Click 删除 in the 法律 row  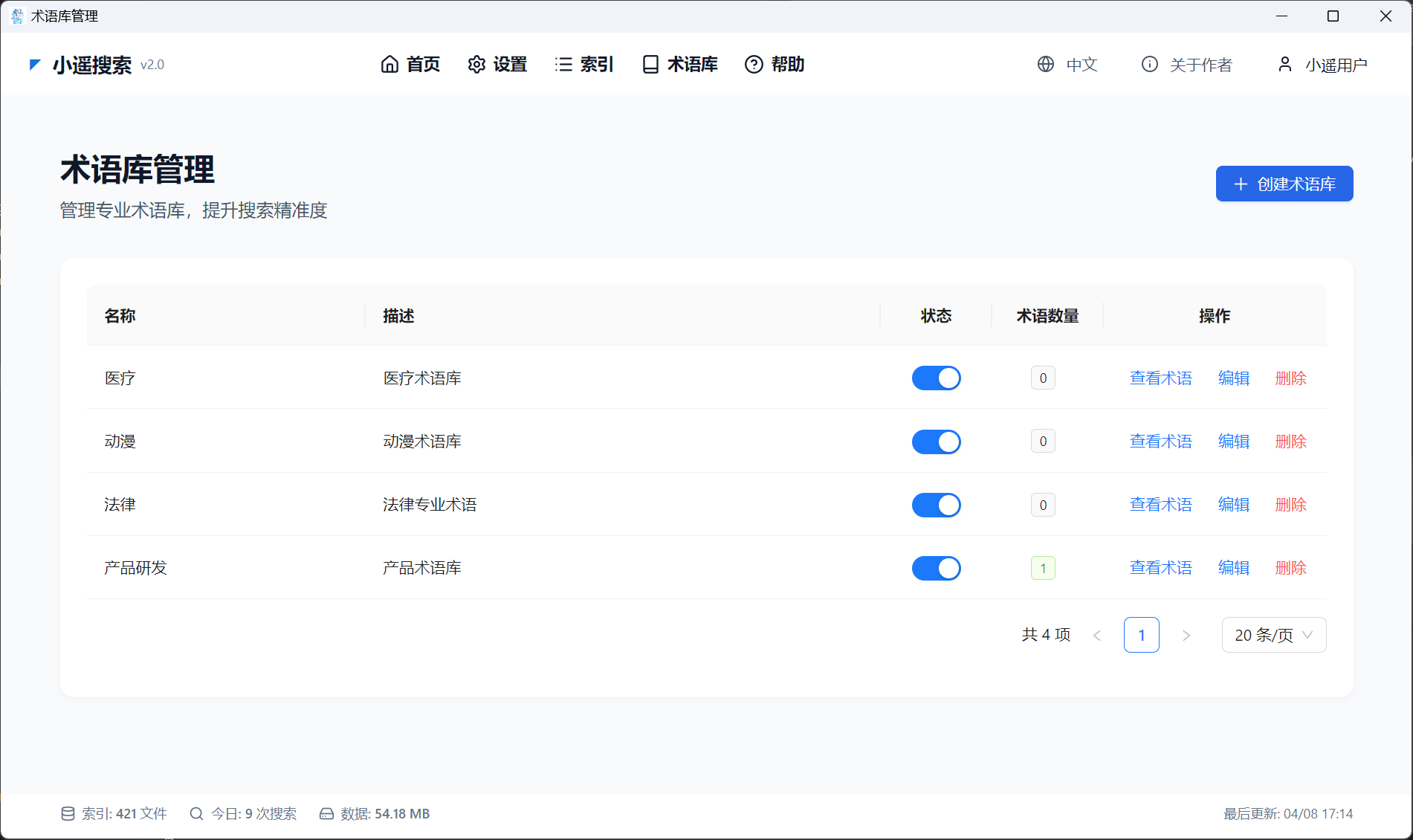tap(1291, 505)
